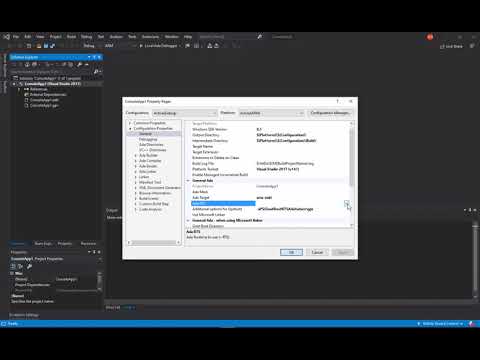Click the status bar Ready icon
This screenshot has width=480, height=360.
[4, 324]
